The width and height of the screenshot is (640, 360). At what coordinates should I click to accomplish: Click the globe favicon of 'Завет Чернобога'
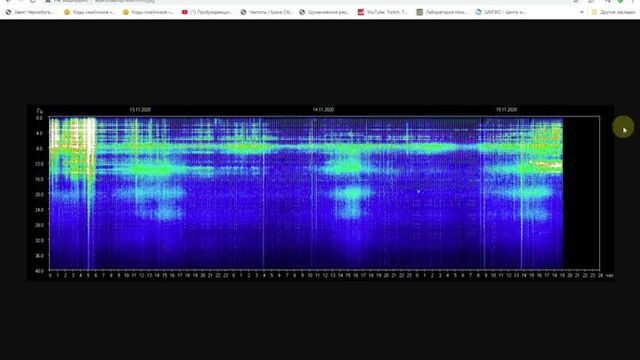pyautogui.click(x=8, y=12)
